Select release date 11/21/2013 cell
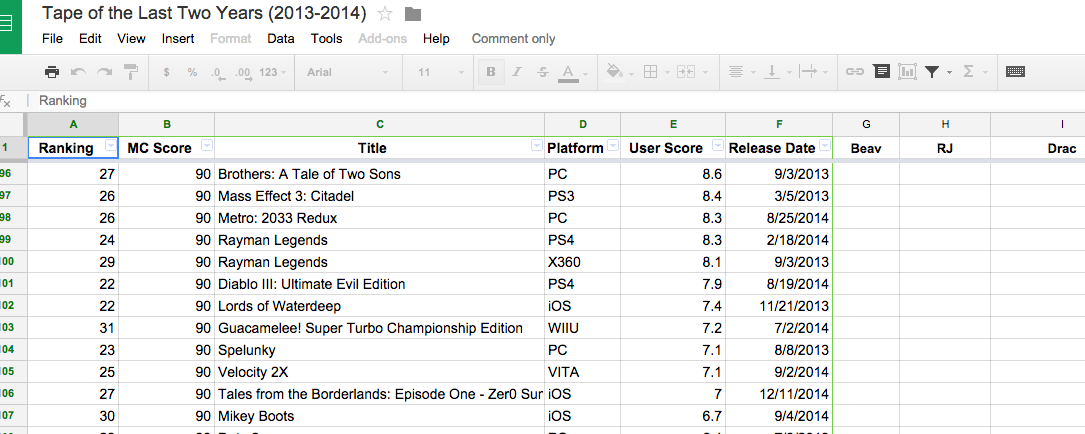Viewport: 1085px width, 434px height. click(779, 306)
